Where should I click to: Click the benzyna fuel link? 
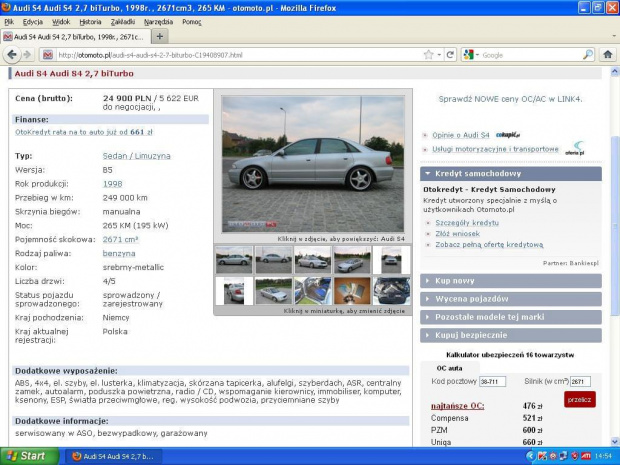pyautogui.click(x=119, y=253)
